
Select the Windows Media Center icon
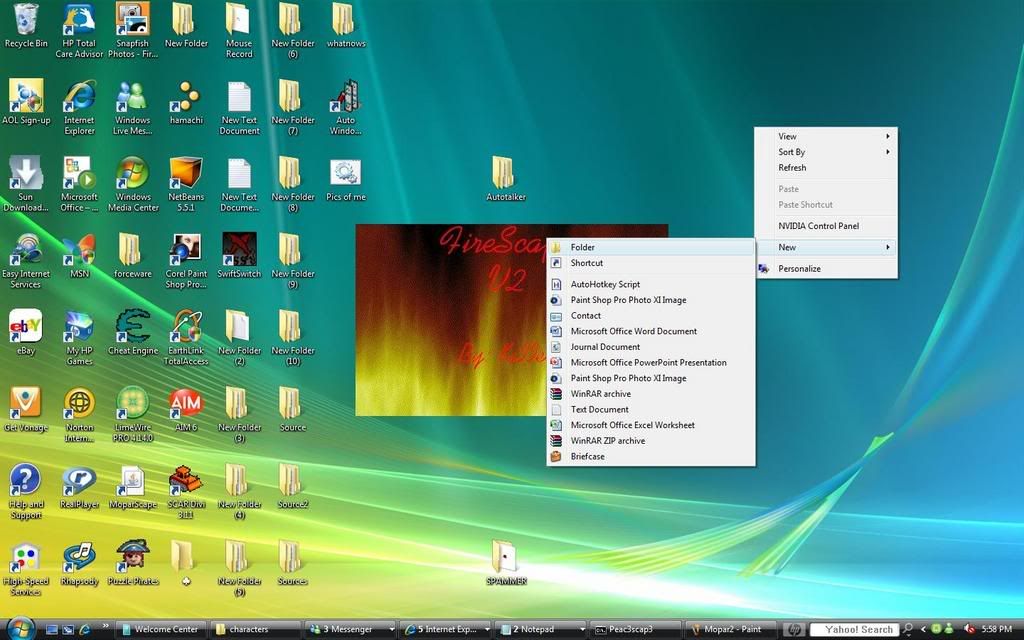(x=133, y=184)
